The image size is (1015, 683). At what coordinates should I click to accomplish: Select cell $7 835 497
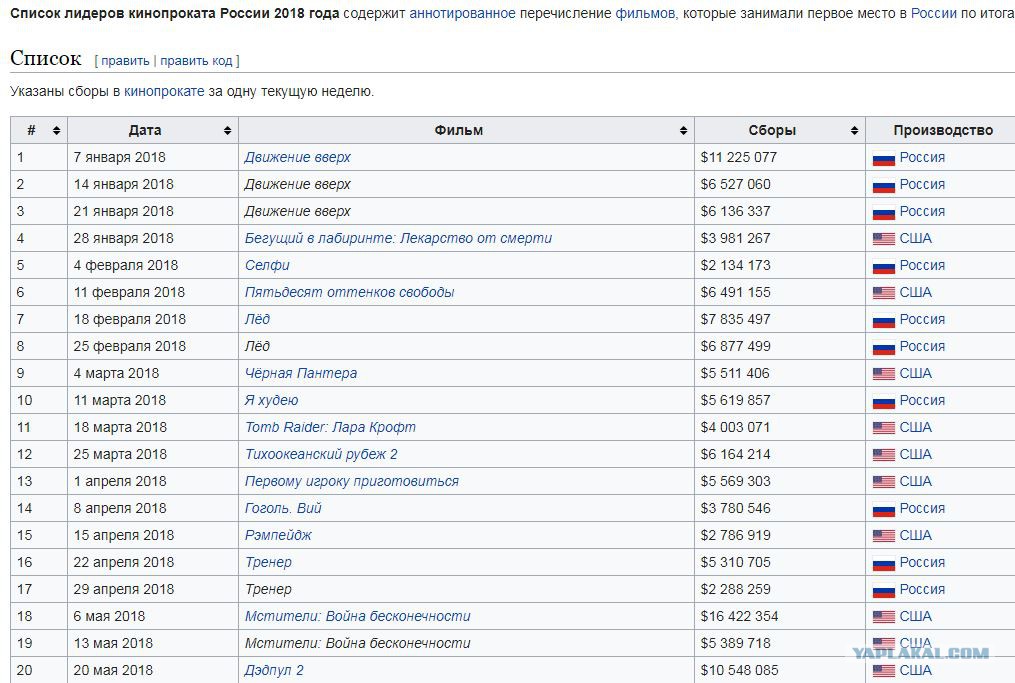779,319
